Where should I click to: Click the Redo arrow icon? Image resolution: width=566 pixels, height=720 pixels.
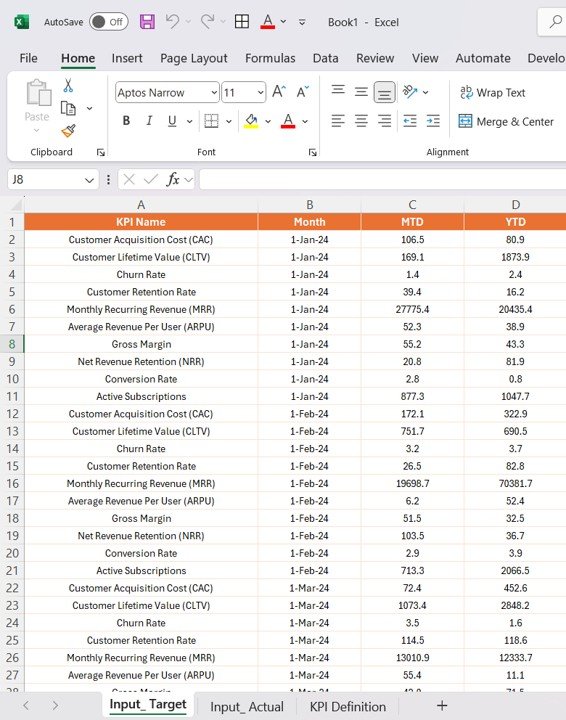tap(207, 21)
